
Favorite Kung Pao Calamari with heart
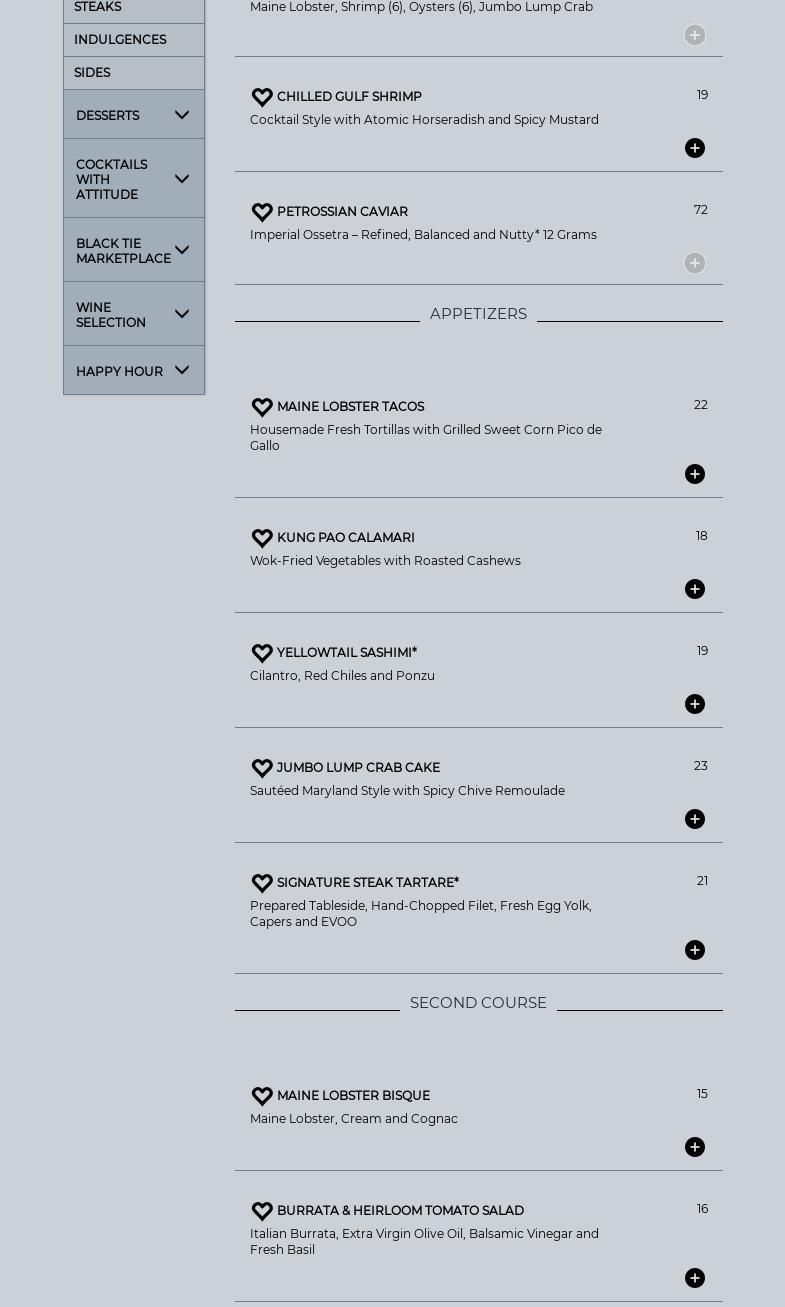click(262, 538)
